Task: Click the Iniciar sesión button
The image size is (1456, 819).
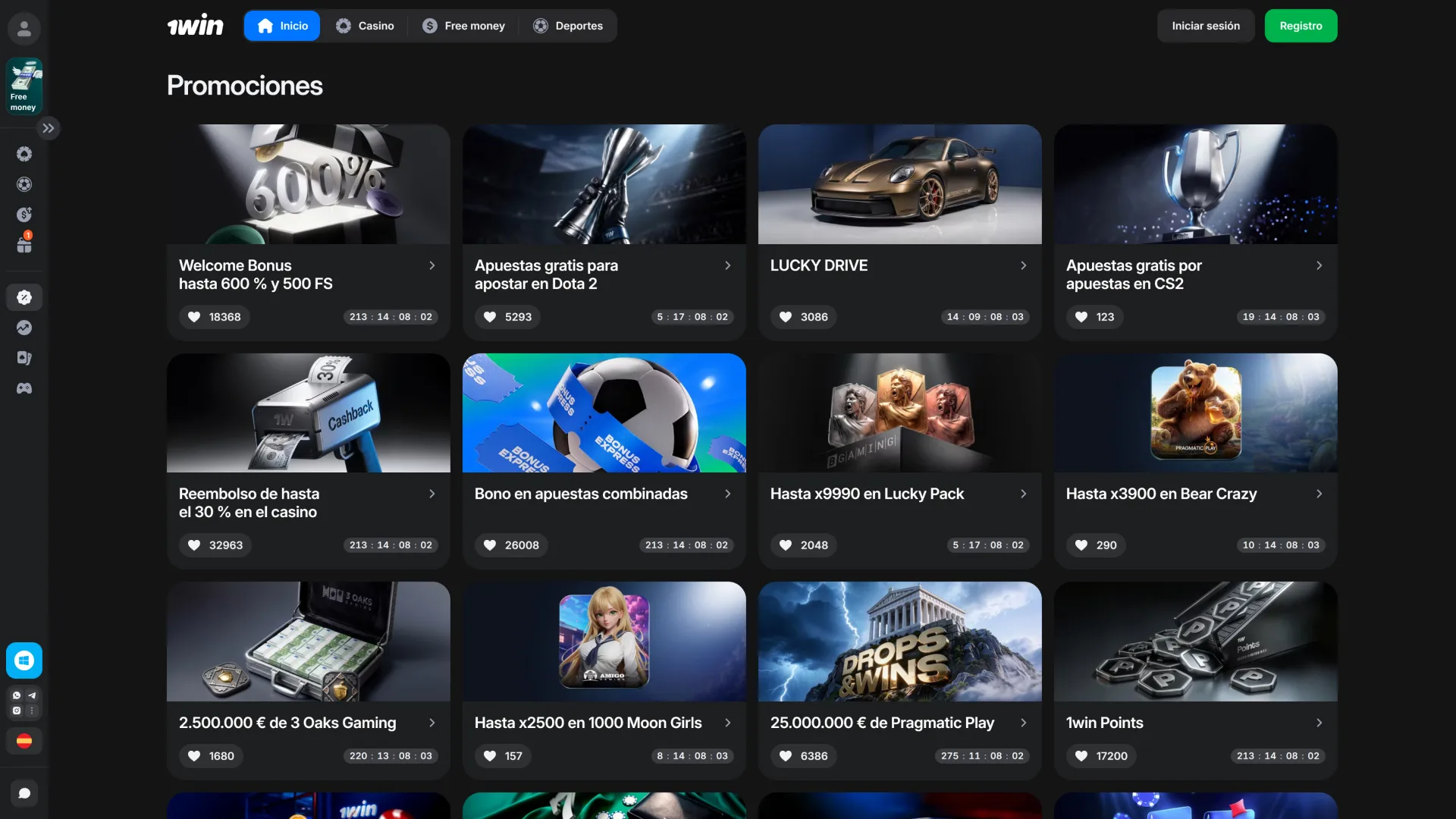Action: tap(1206, 26)
